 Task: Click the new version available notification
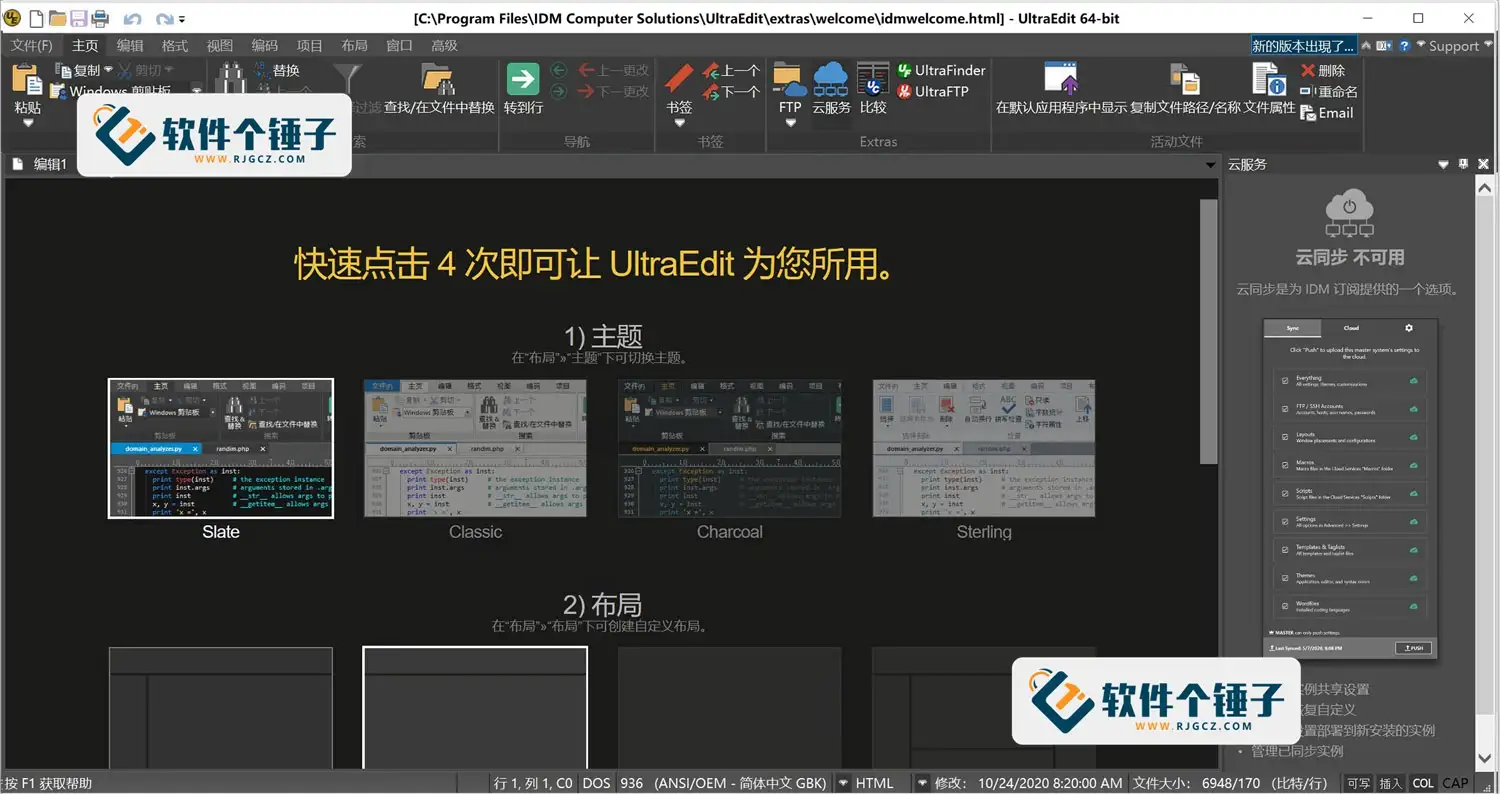tap(1303, 45)
